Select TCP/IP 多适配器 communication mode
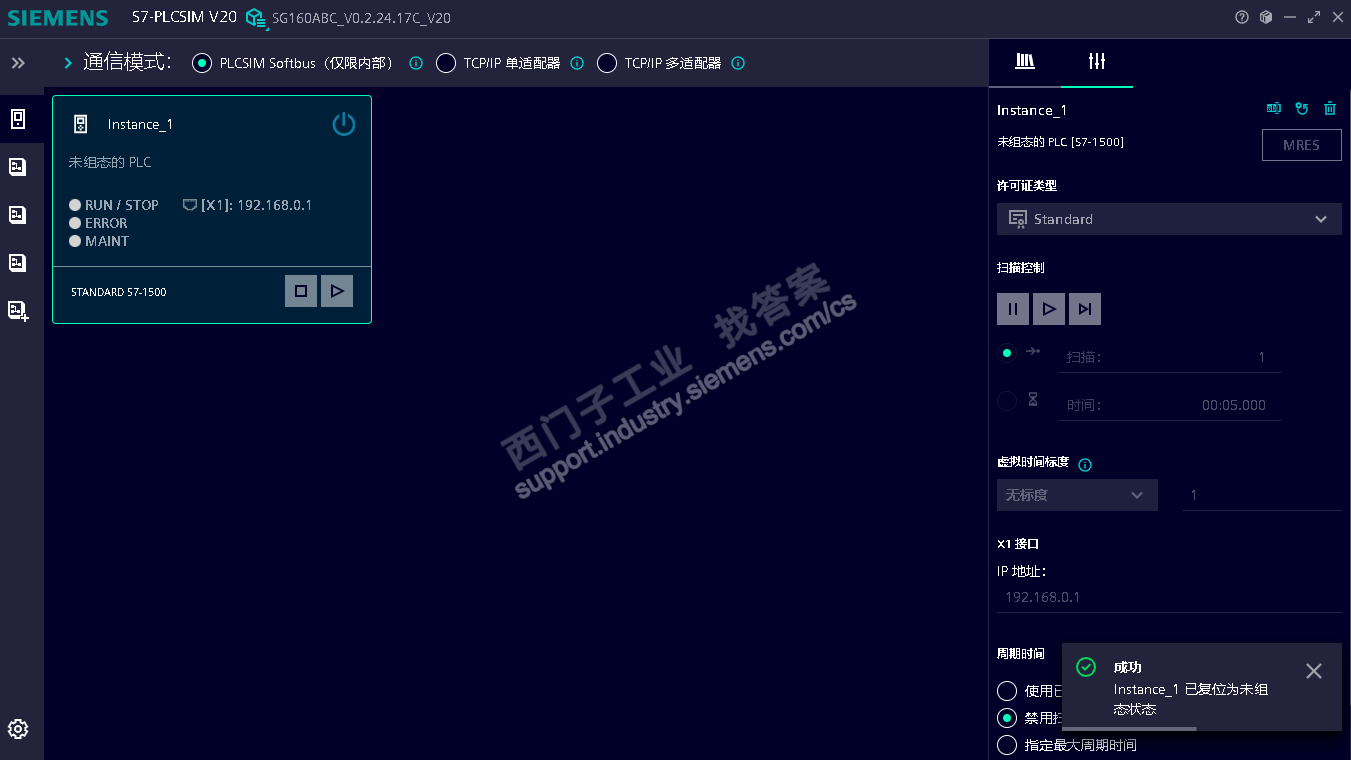Viewport: 1351px width, 760px height. [x=607, y=63]
